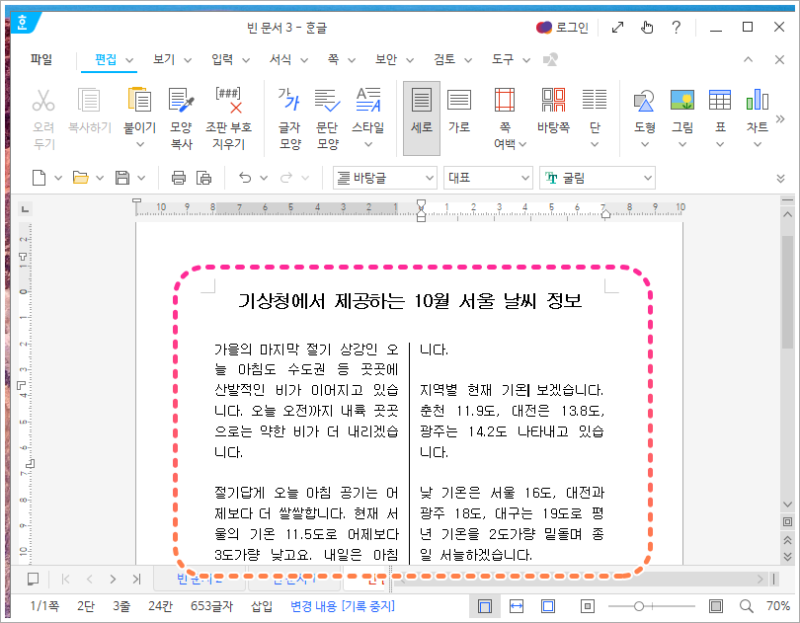This screenshot has width=800, height=623.
Task: Click the 쪽 여백 (page margin) icon
Action: point(505,100)
